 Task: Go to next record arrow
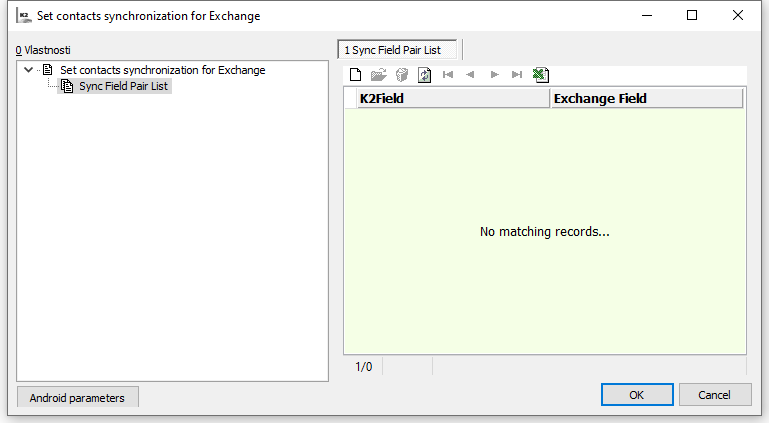point(494,75)
